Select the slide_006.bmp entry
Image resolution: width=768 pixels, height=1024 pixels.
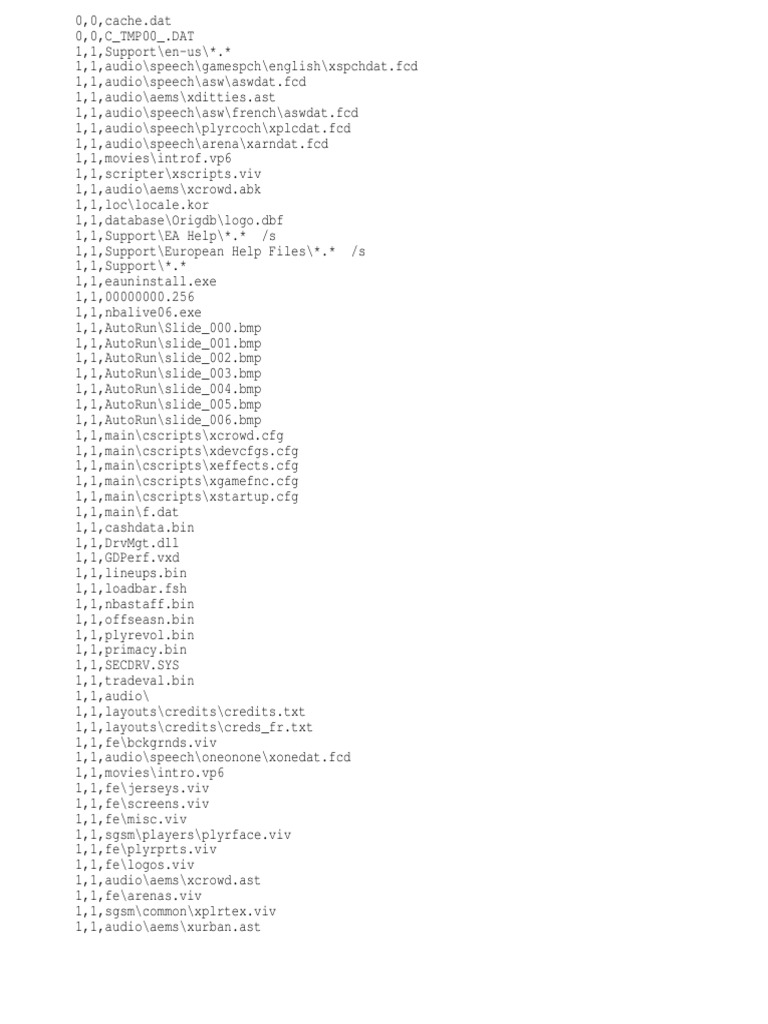click(x=168, y=420)
